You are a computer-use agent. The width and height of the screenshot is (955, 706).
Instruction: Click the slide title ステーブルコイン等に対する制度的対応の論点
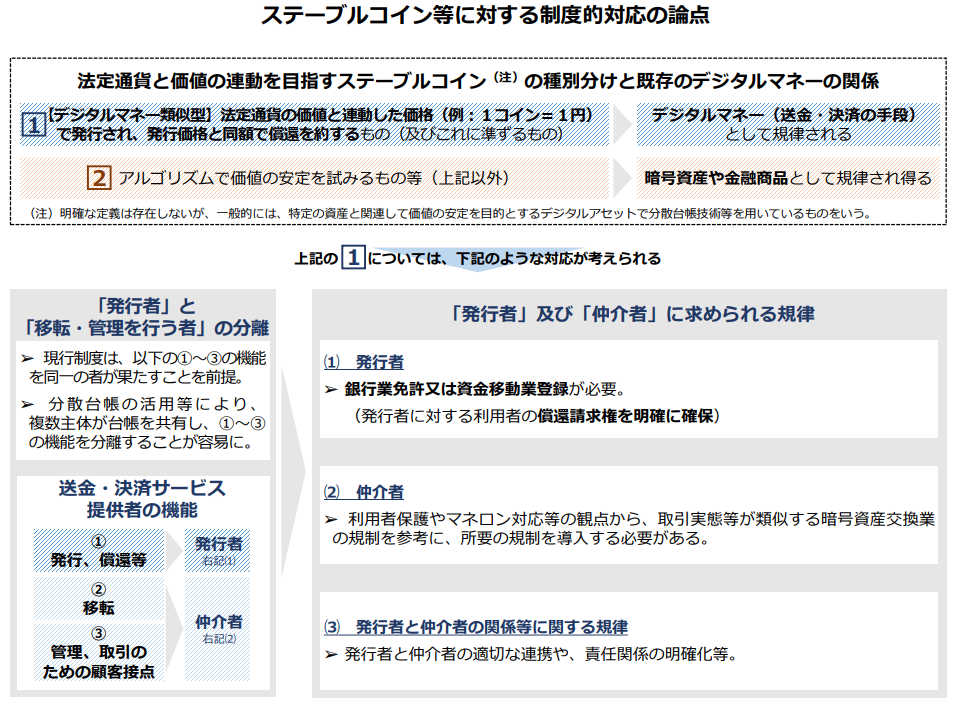point(477,17)
